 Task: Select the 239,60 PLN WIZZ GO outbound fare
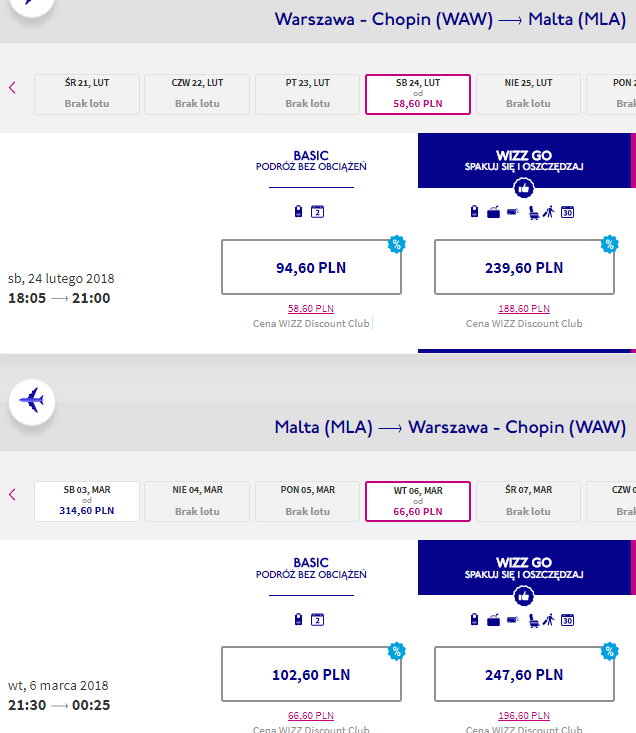point(524,267)
